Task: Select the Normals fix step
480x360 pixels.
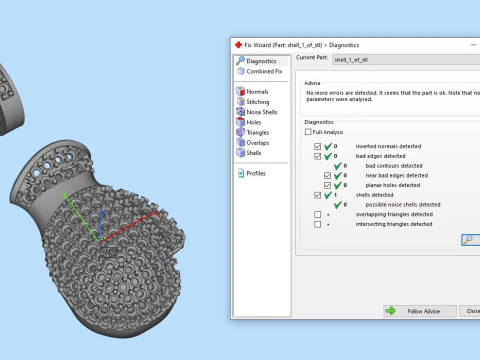Action: (x=252, y=91)
